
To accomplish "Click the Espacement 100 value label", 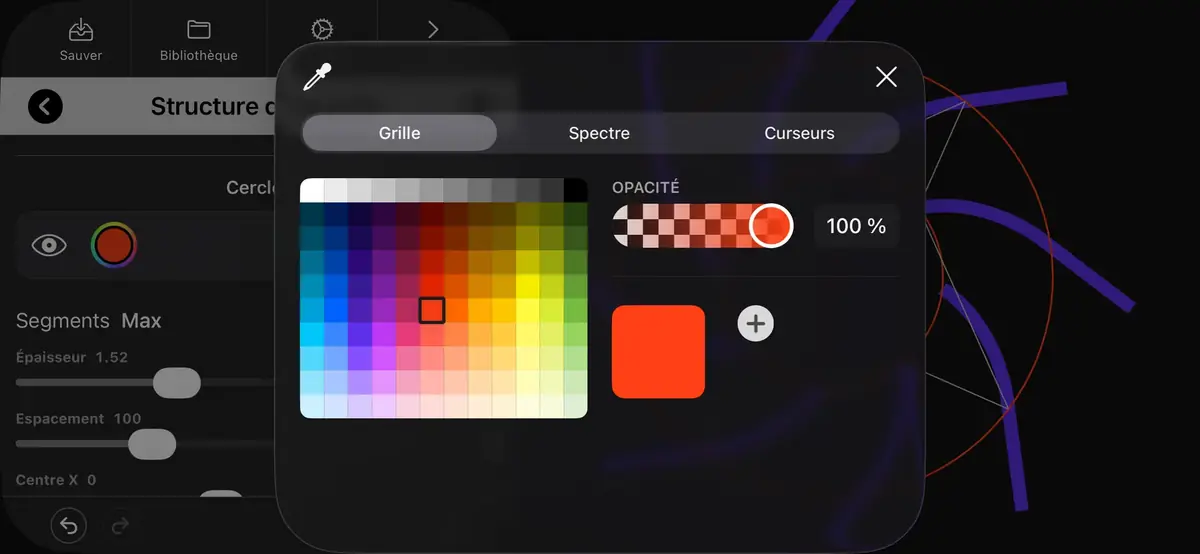I will (78, 419).
